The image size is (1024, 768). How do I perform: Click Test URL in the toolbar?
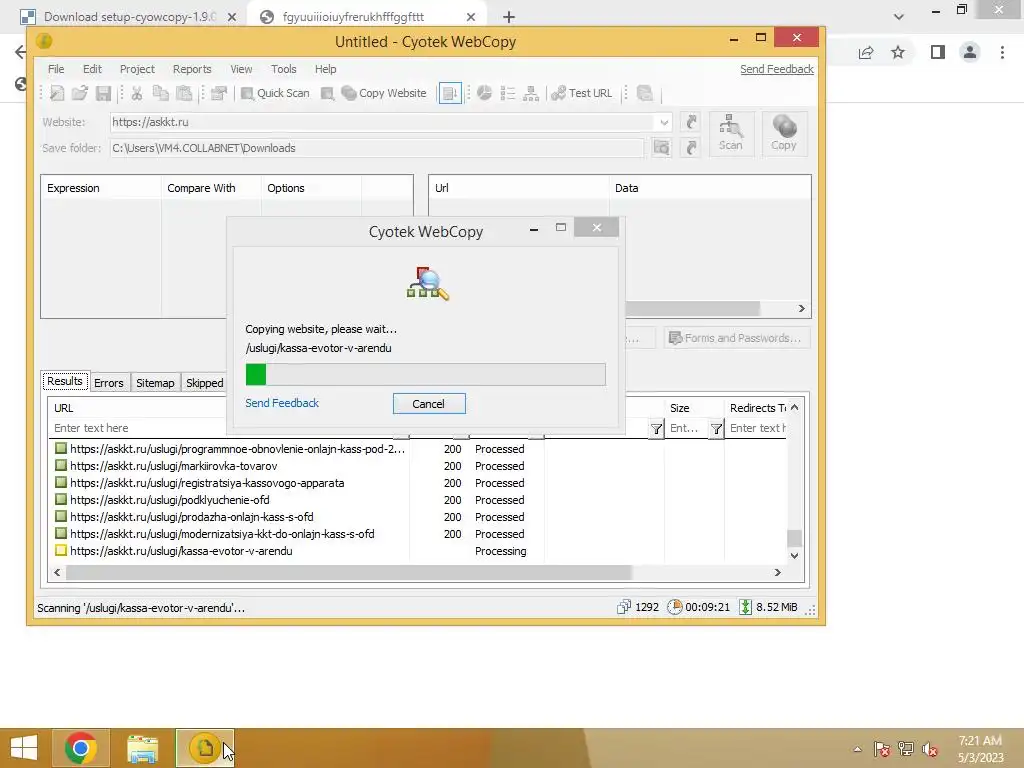click(x=582, y=93)
